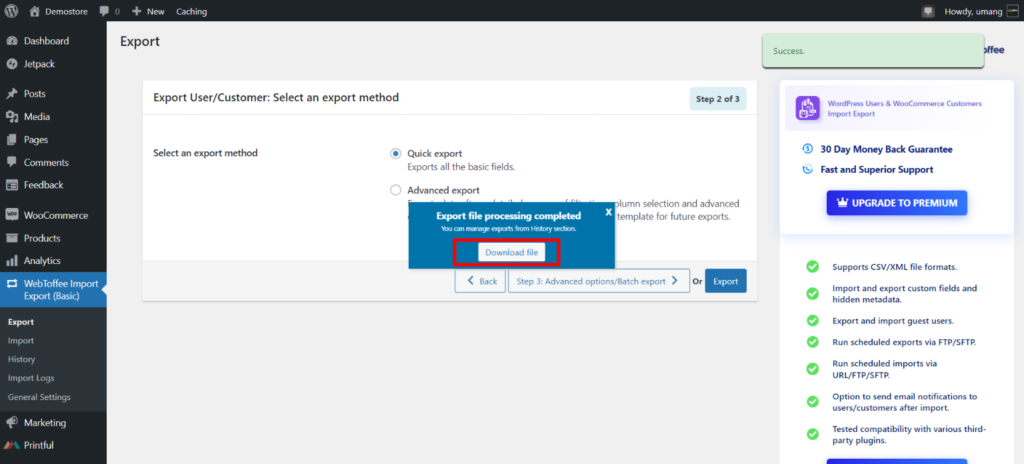The image size is (1024, 464).
Task: Open the History submenu item
Action: pyautogui.click(x=22, y=359)
